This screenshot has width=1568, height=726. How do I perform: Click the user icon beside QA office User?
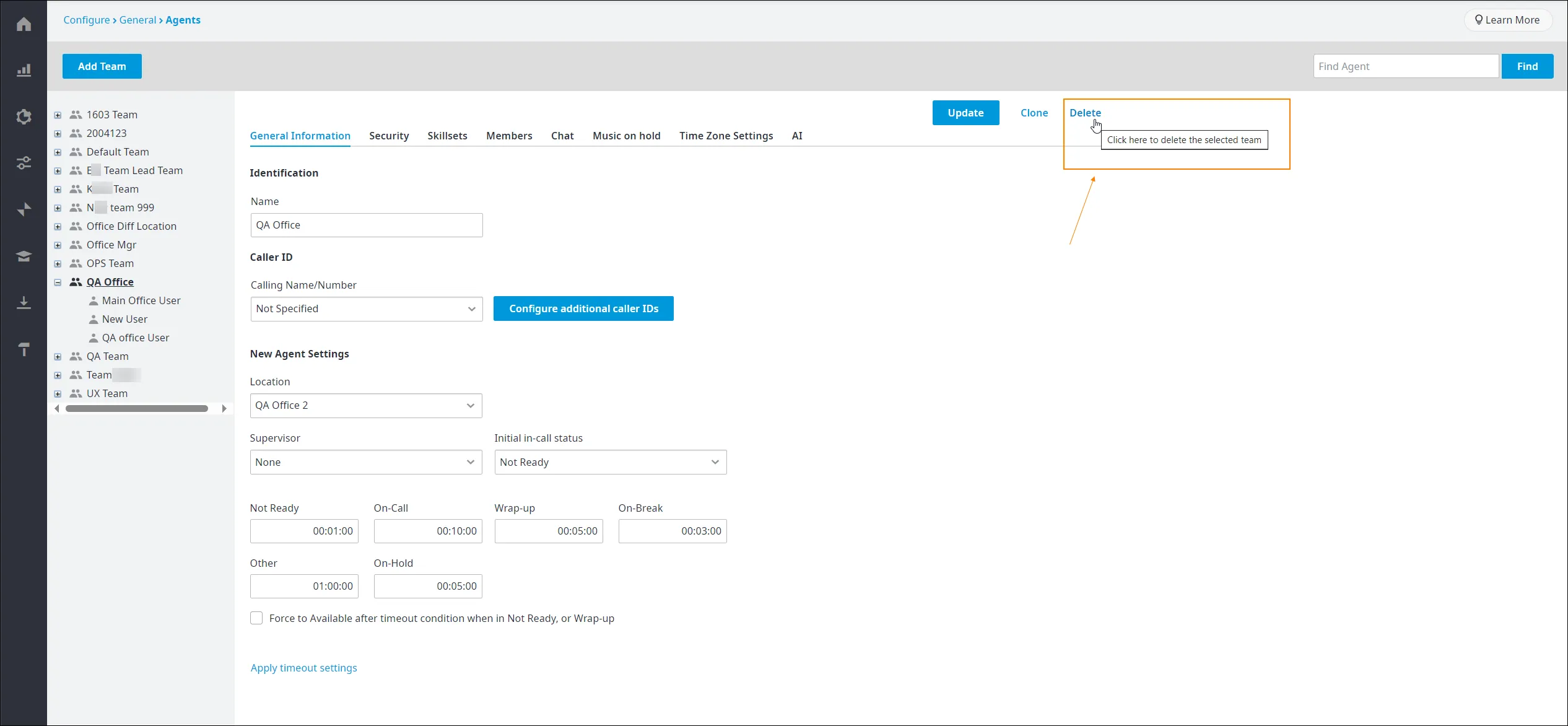click(x=94, y=338)
